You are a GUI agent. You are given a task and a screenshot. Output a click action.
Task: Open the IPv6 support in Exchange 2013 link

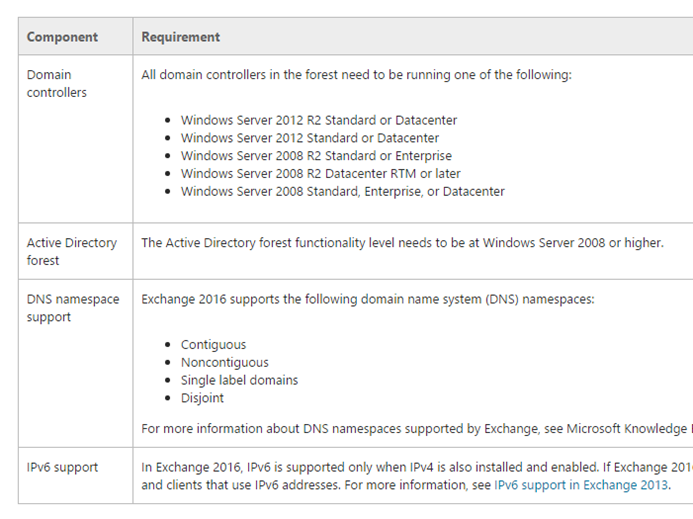click(581, 485)
